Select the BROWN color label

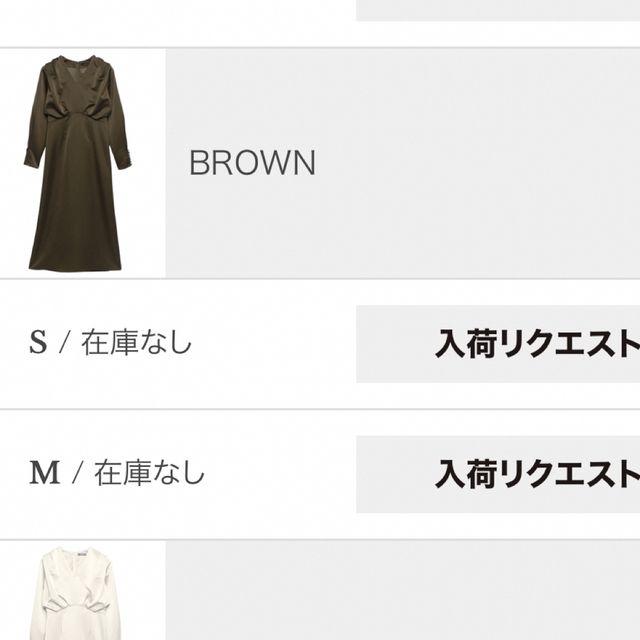pyautogui.click(x=252, y=162)
